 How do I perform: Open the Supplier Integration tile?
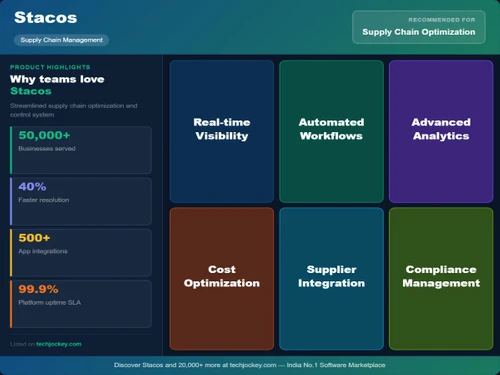(x=331, y=279)
